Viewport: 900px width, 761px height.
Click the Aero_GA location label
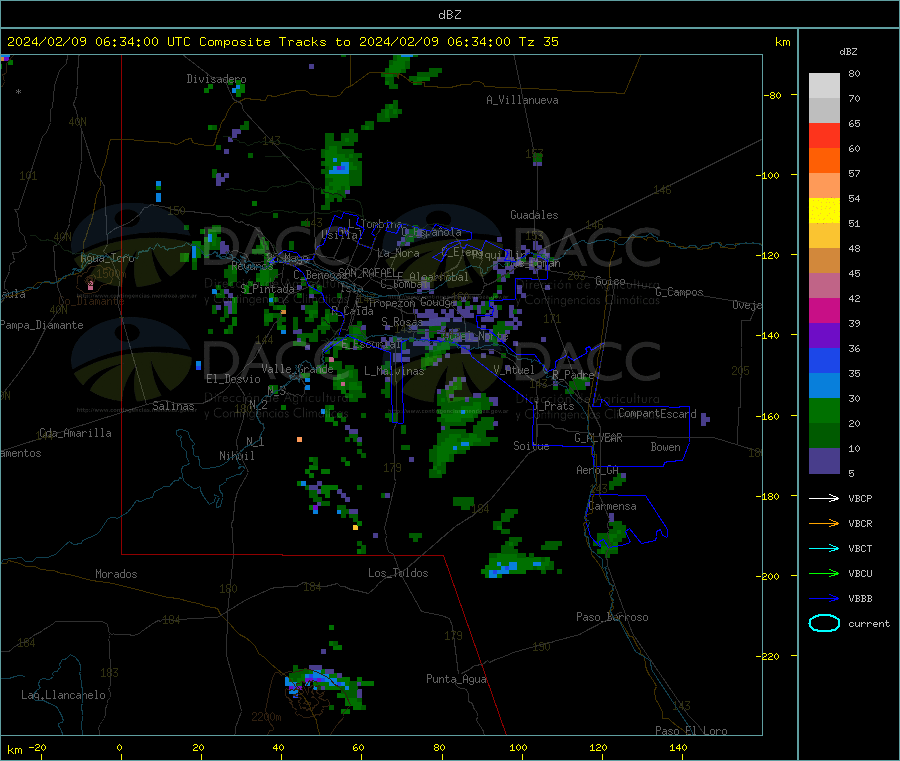click(598, 470)
